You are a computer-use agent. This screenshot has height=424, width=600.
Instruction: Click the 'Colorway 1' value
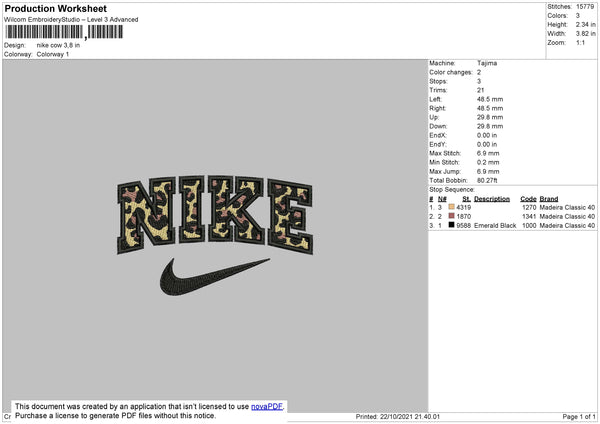53,54
